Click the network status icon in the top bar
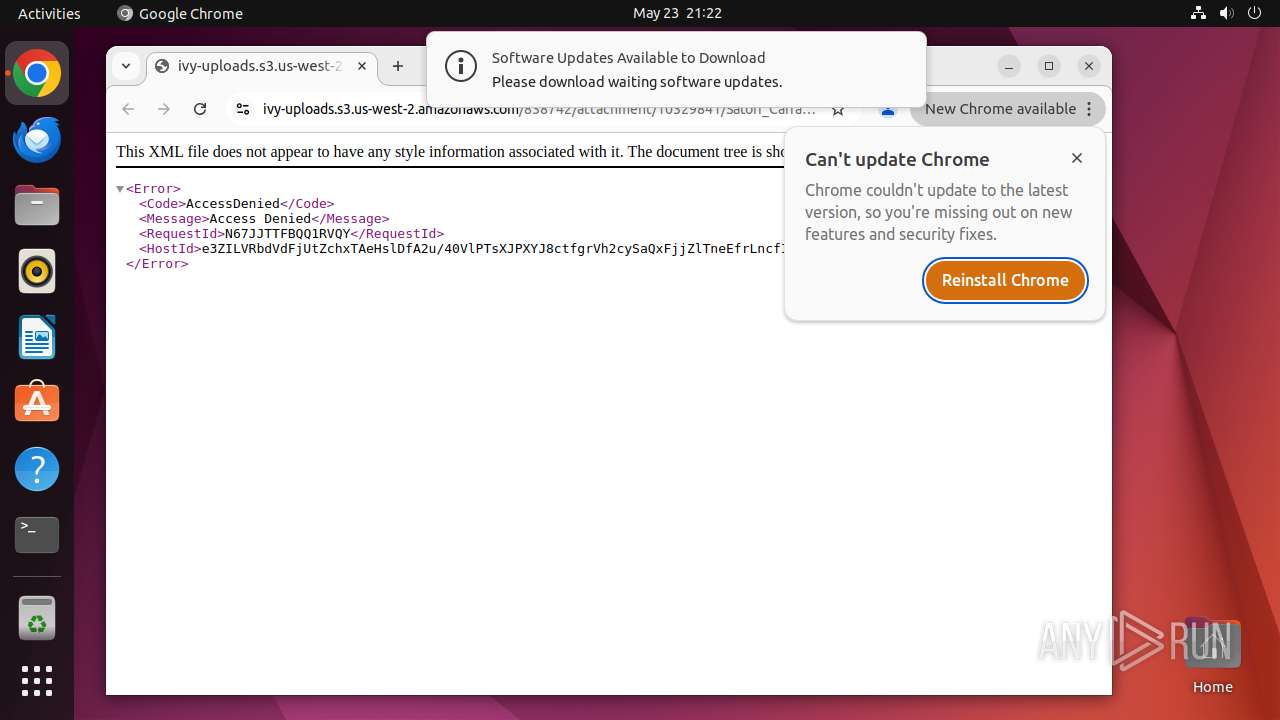 coord(1198,13)
